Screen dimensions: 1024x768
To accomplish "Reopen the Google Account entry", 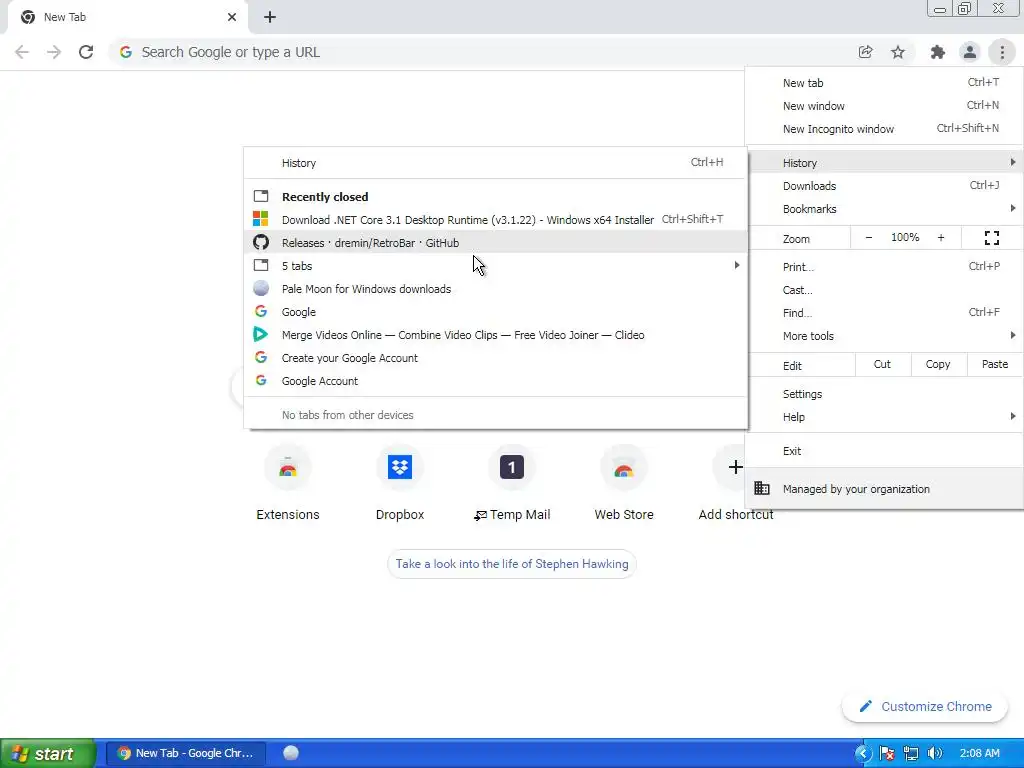I will coord(496,381).
